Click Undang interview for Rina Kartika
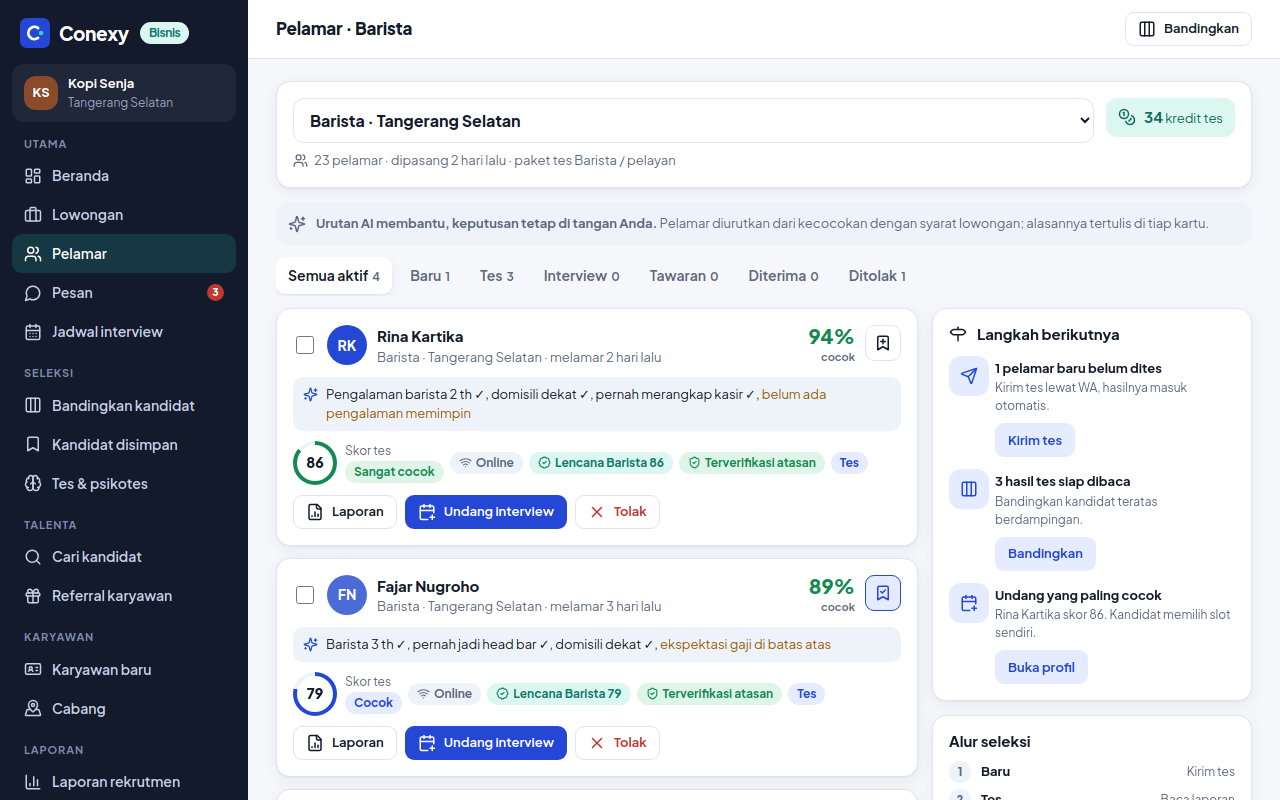The width and height of the screenshot is (1280, 800). point(486,512)
